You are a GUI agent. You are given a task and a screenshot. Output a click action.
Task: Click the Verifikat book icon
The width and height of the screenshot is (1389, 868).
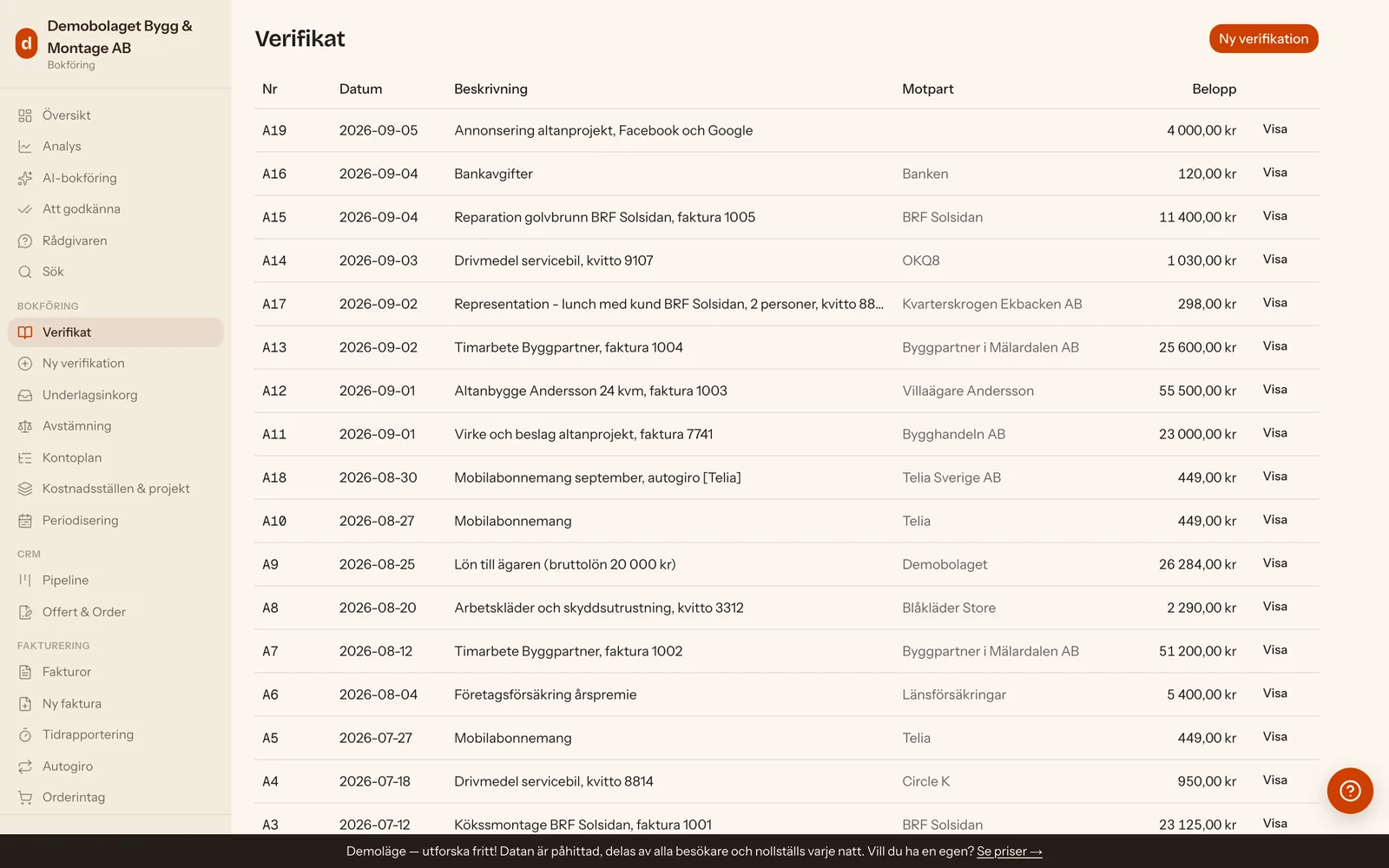(x=25, y=332)
